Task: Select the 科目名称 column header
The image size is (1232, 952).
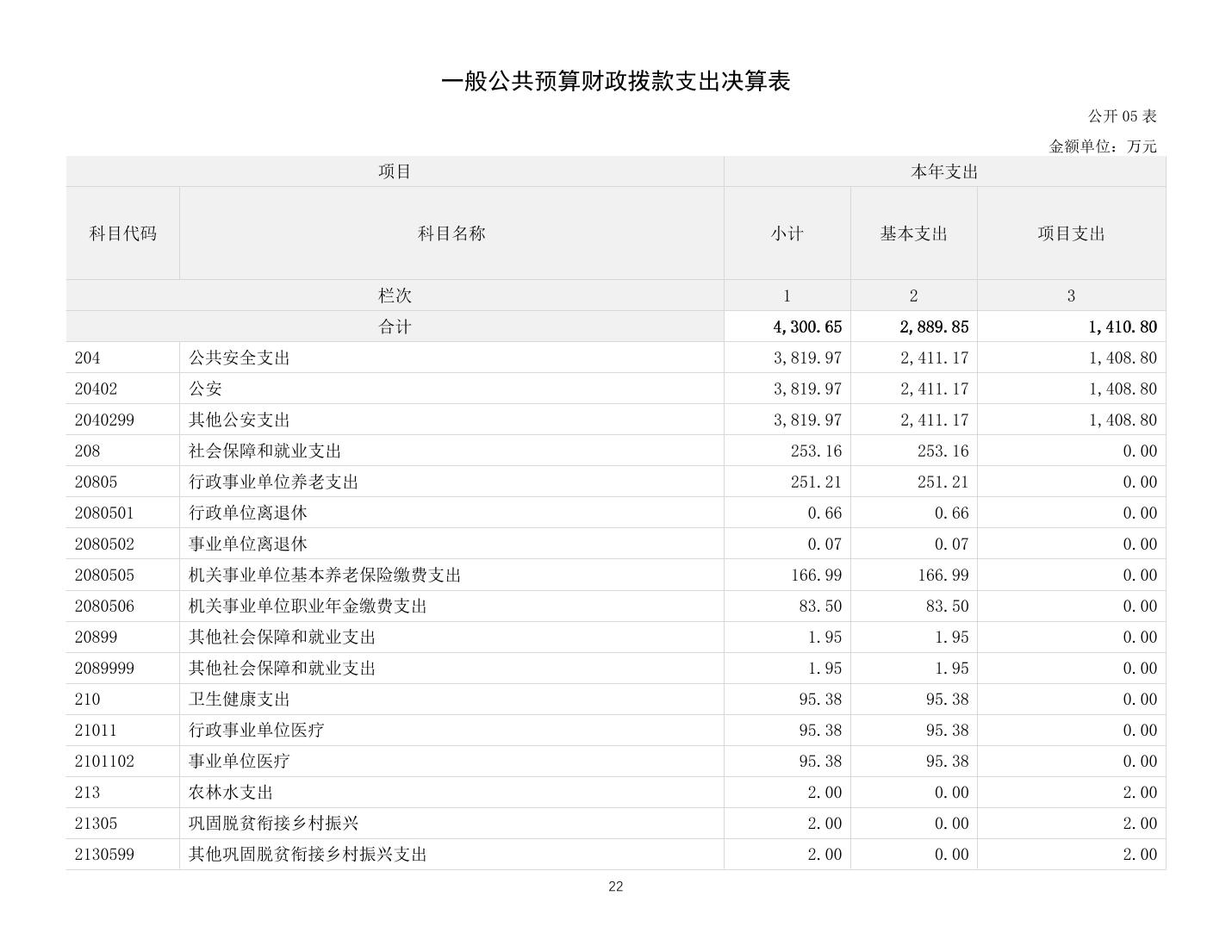Action: point(451,233)
